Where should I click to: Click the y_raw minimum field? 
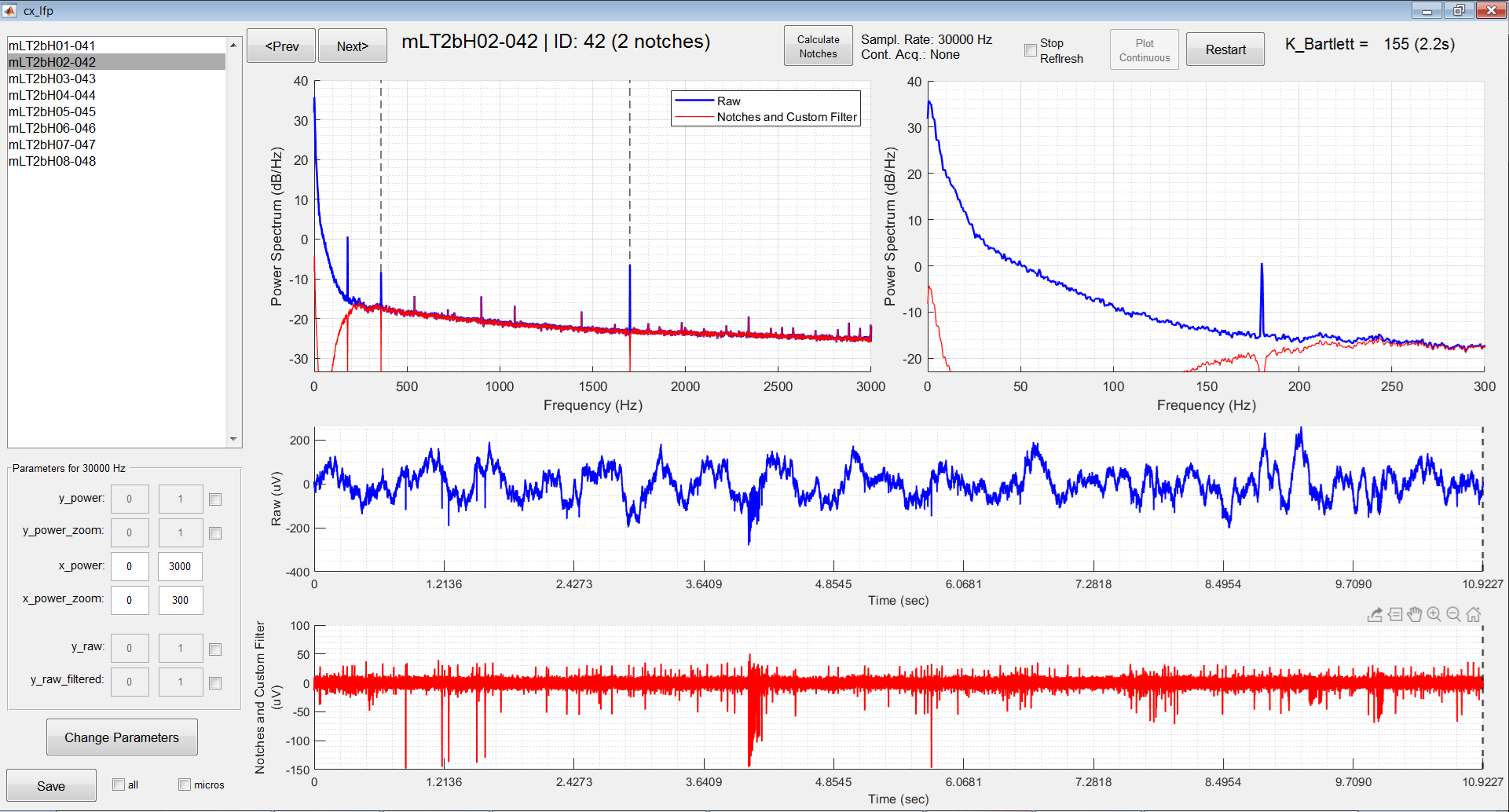[x=130, y=648]
